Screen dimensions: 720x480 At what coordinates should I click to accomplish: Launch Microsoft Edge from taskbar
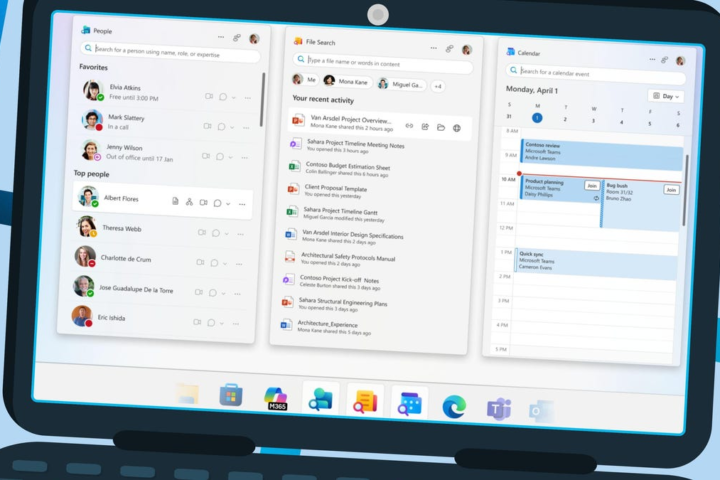coord(454,406)
